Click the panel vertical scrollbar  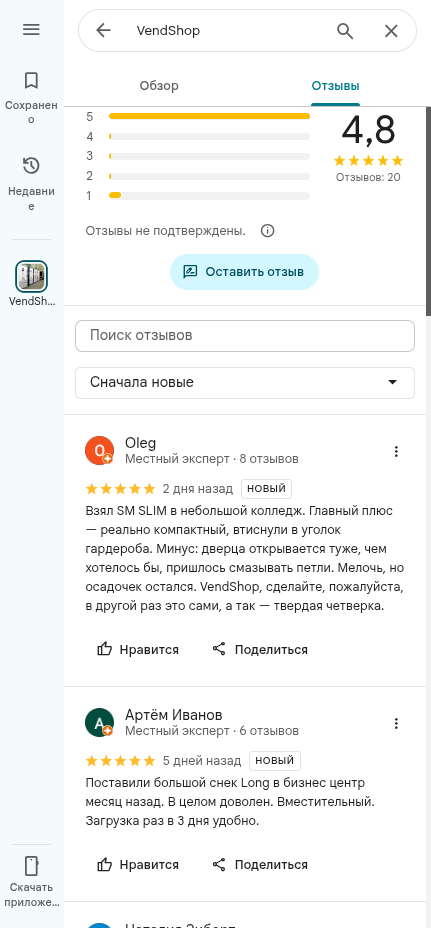[x=429, y=212]
